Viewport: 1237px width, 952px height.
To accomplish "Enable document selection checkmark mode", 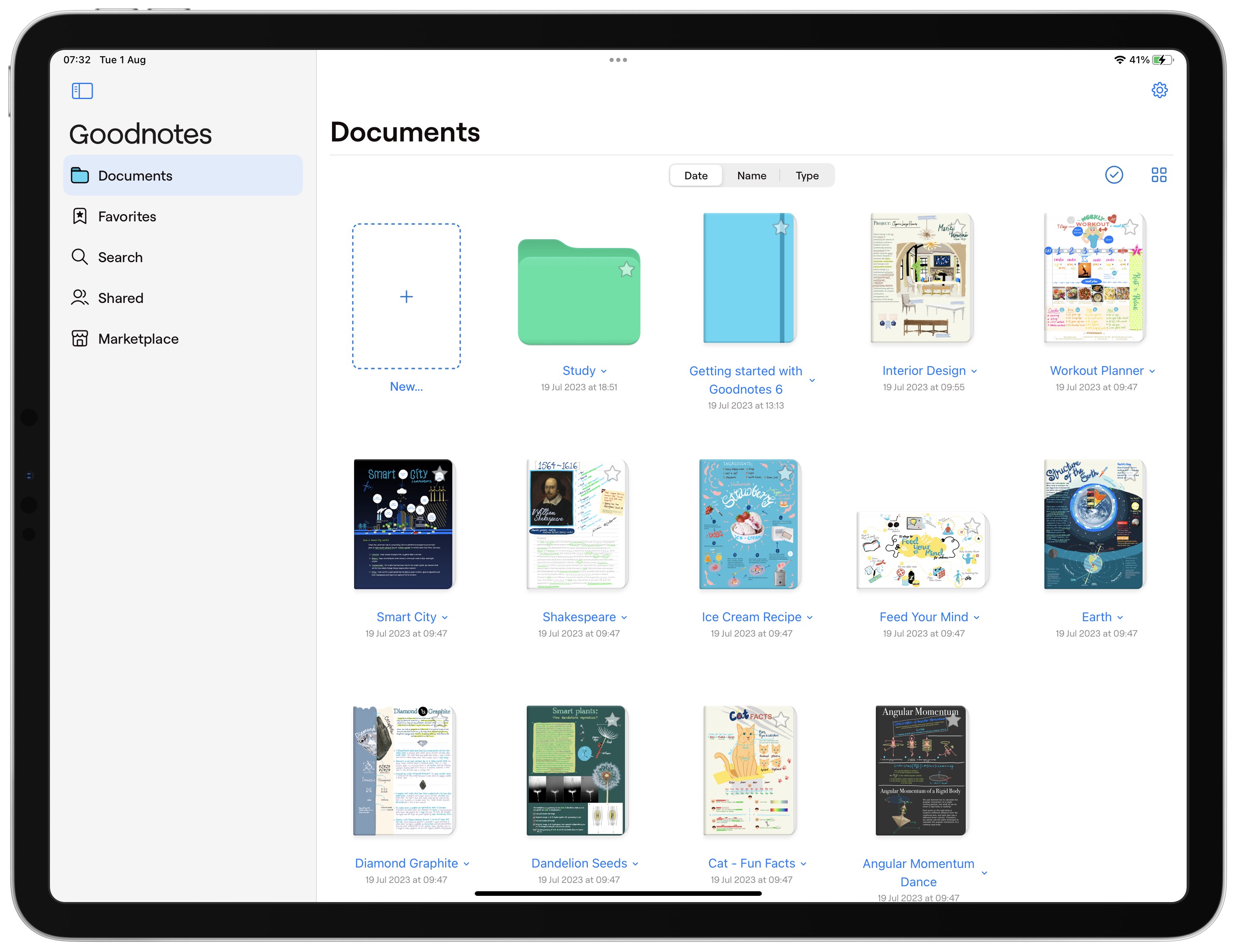I will 1113,175.
